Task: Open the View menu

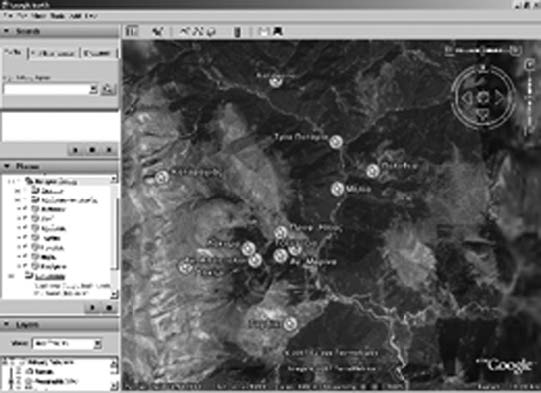Action: click(x=38, y=16)
